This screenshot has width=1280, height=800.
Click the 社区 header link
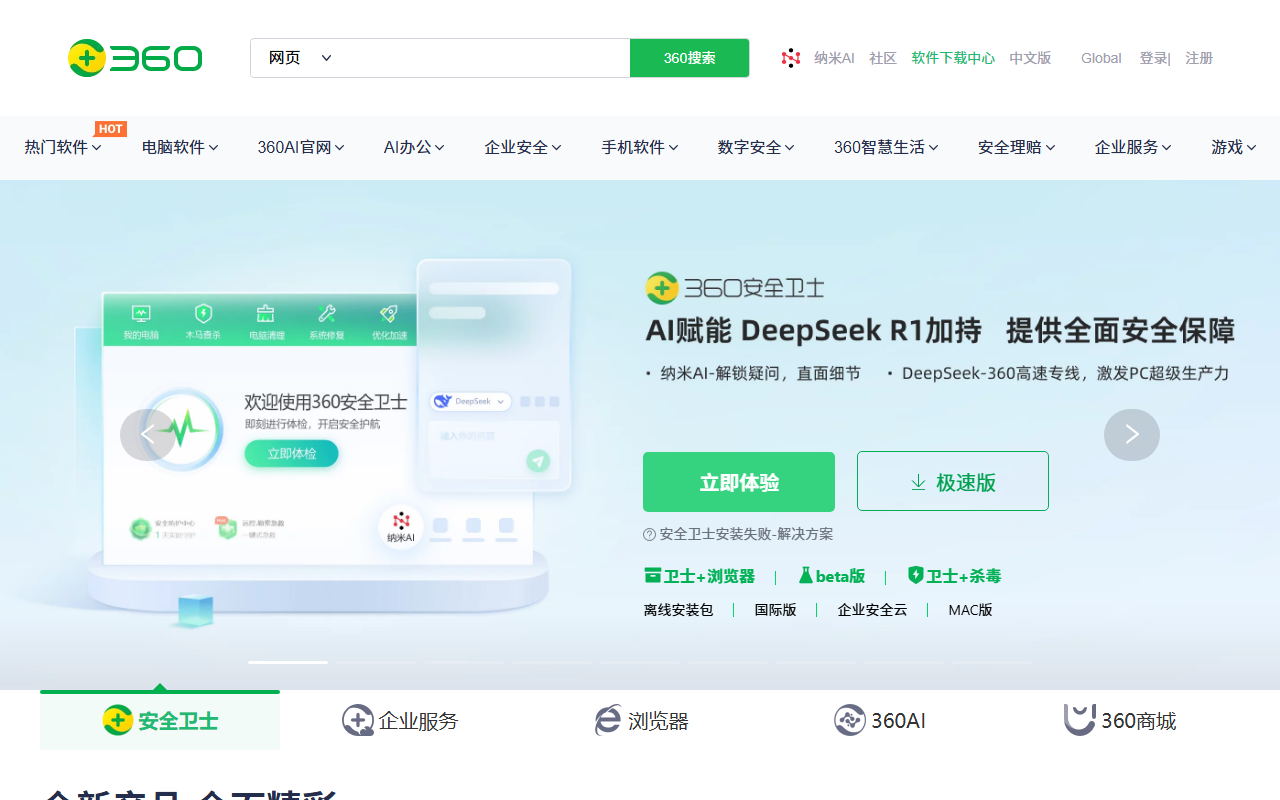click(883, 58)
